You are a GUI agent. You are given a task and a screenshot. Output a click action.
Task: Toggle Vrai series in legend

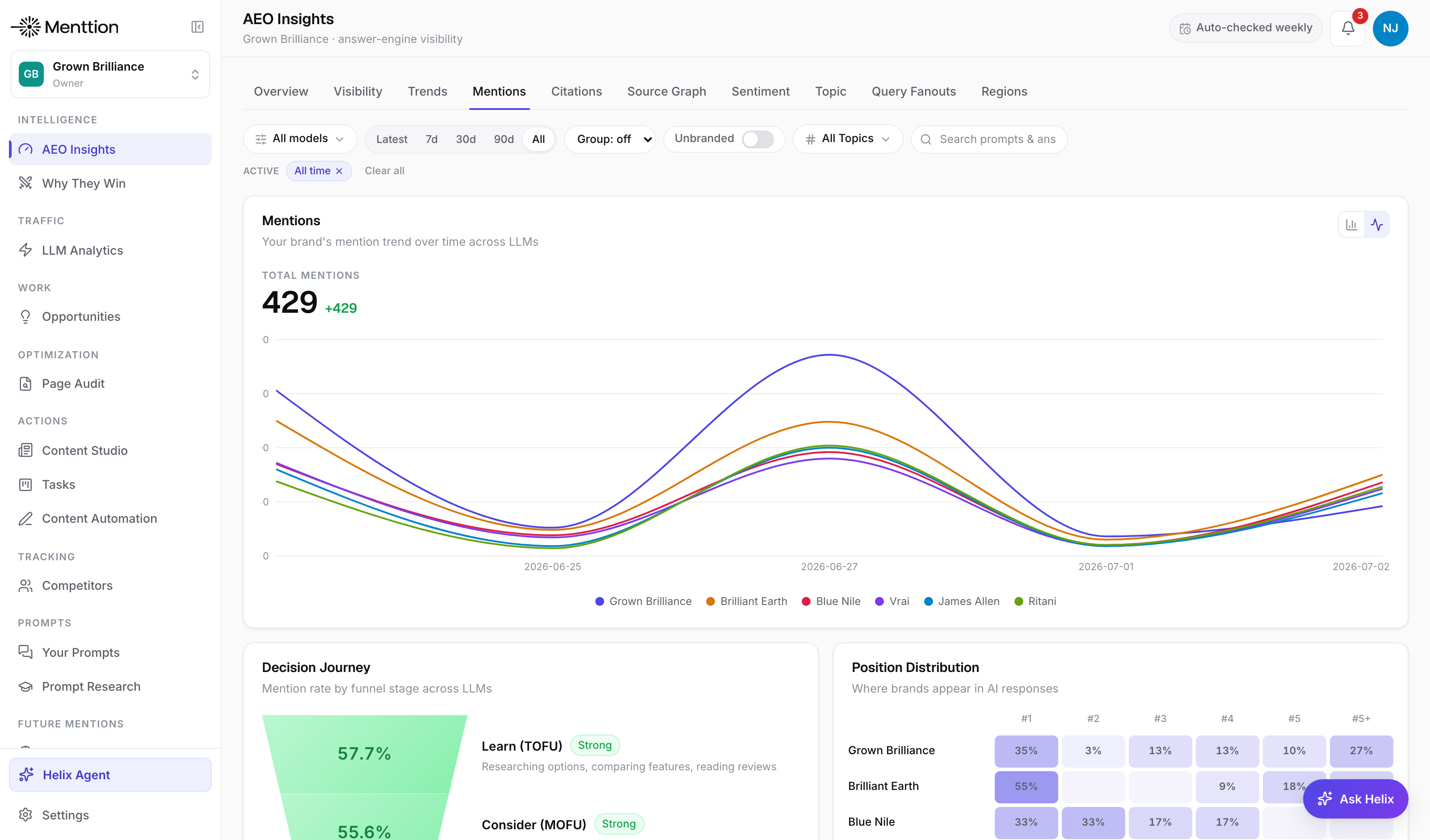(892, 601)
